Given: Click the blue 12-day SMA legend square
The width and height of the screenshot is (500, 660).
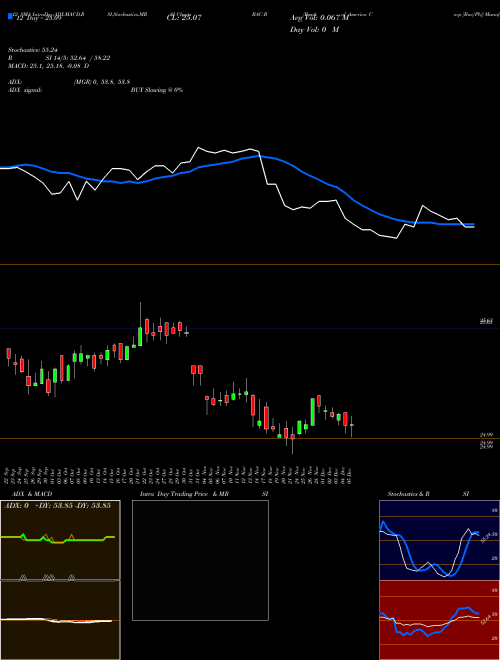Looking at the screenshot, I should click(10, 16).
